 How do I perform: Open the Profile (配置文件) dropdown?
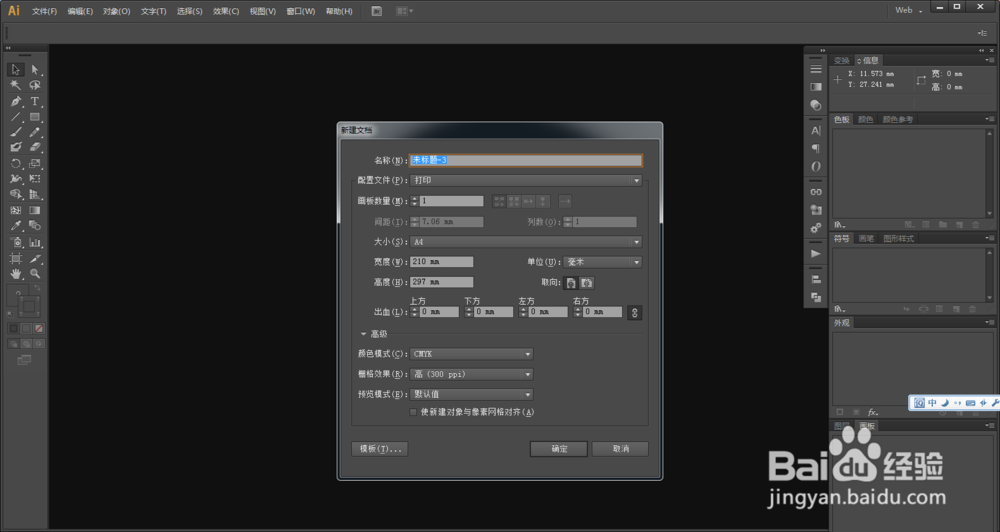coord(526,181)
